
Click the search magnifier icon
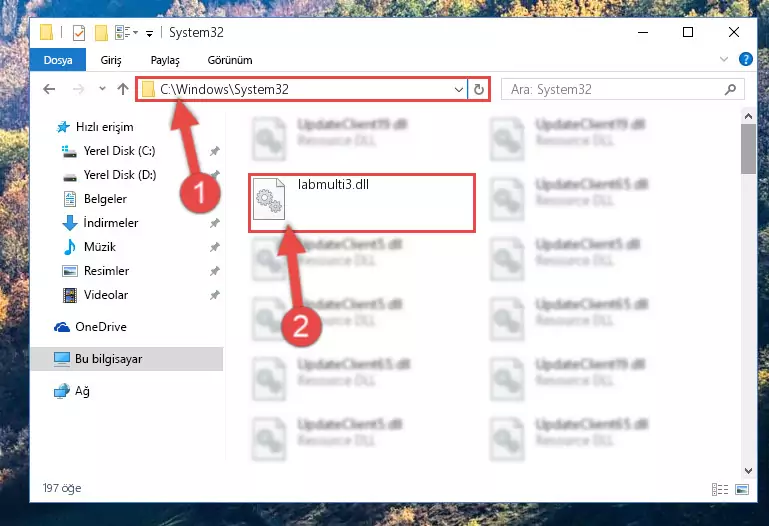point(730,89)
